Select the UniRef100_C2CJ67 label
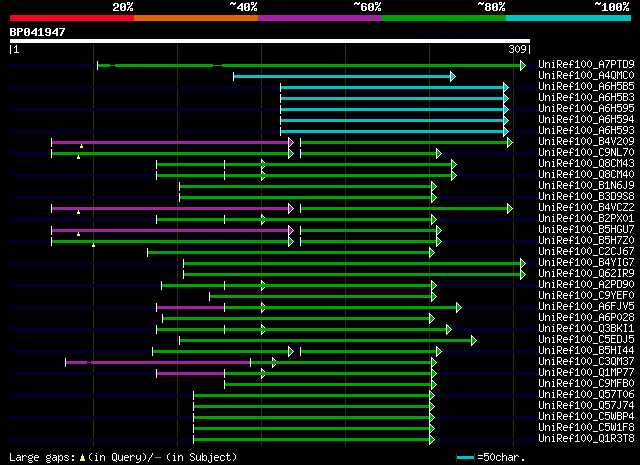640x465 pixels. [x=586, y=251]
